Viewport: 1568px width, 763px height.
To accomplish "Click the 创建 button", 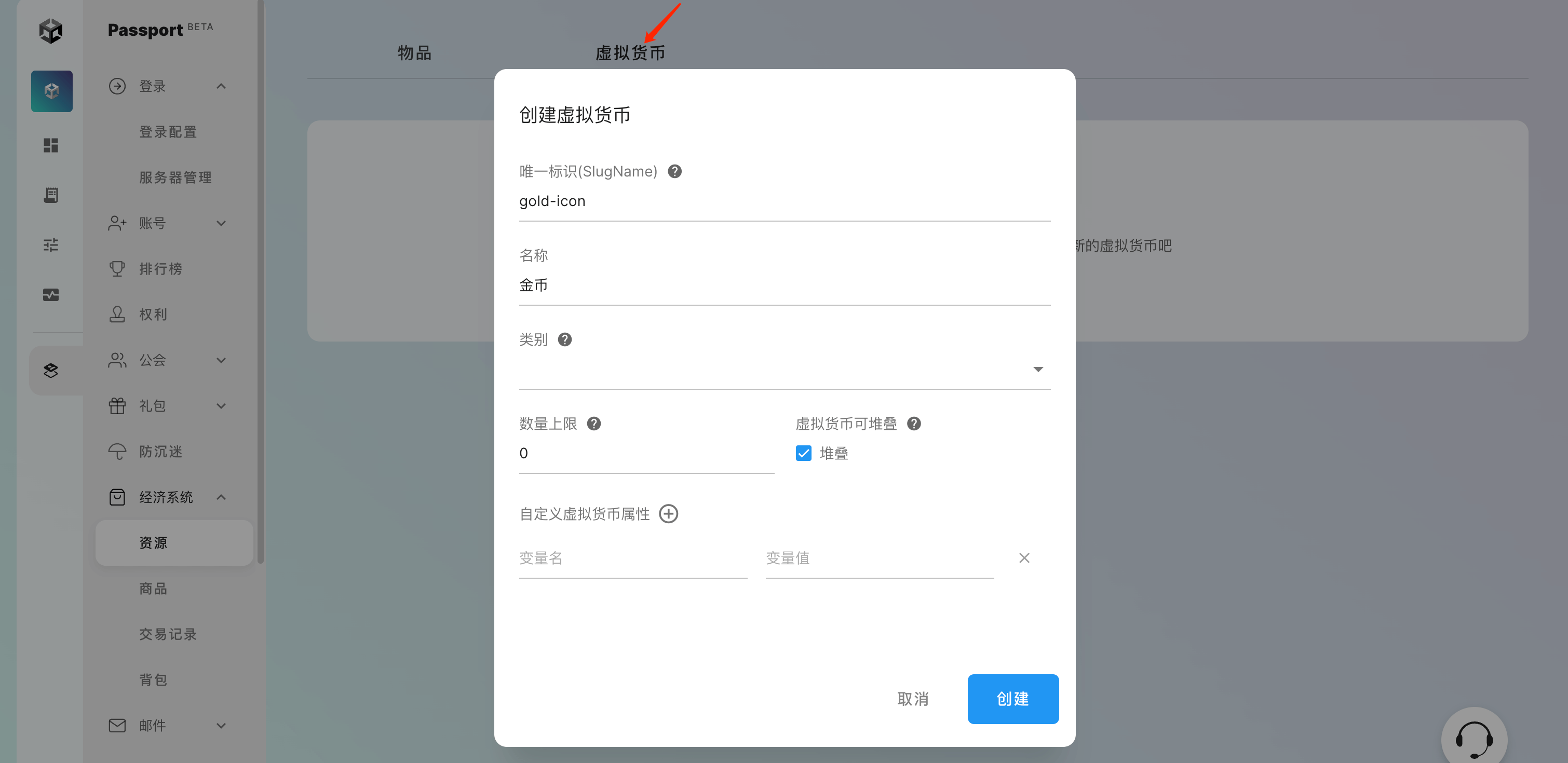I will [x=1012, y=699].
